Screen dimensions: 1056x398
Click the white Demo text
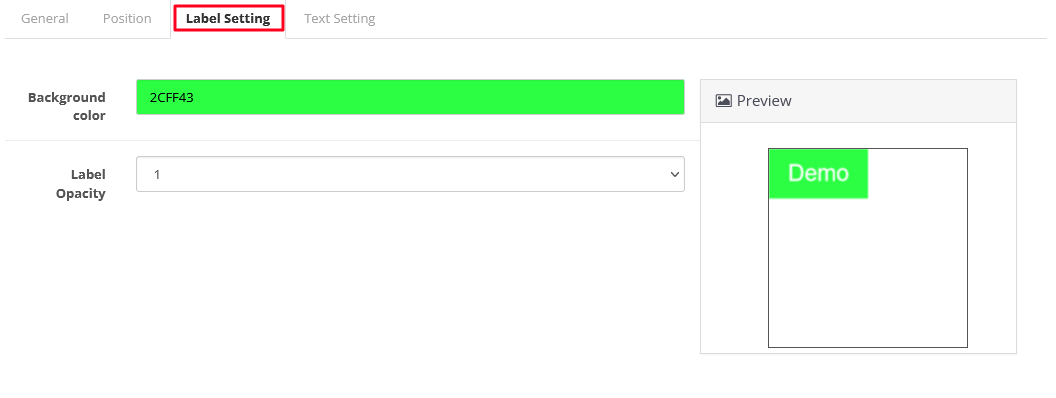pyautogui.click(x=818, y=174)
